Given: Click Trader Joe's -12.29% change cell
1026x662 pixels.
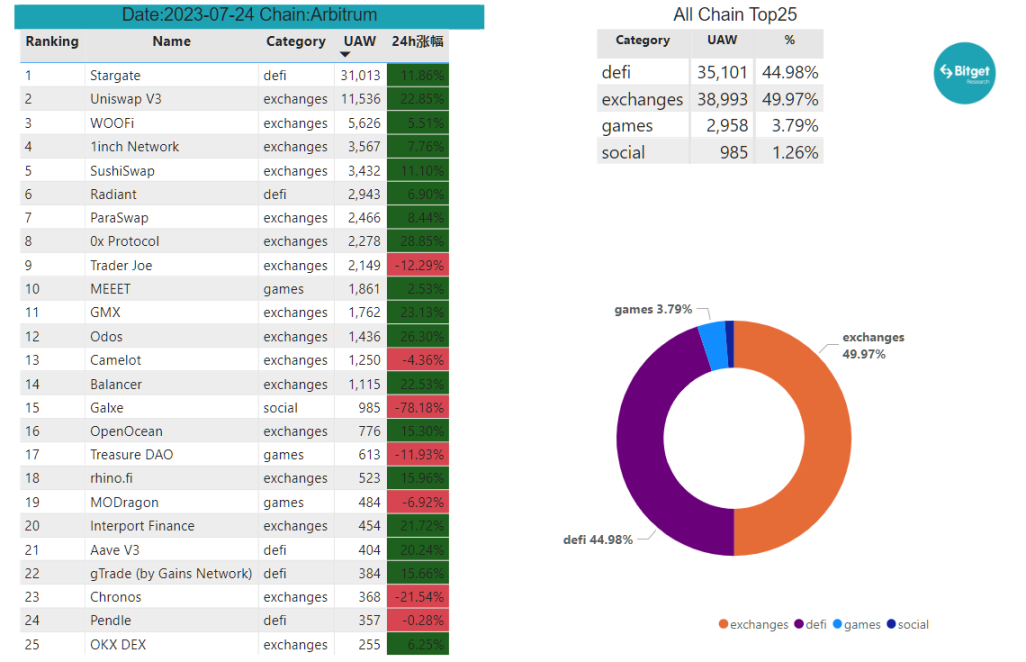Looking at the screenshot, I should (418, 266).
